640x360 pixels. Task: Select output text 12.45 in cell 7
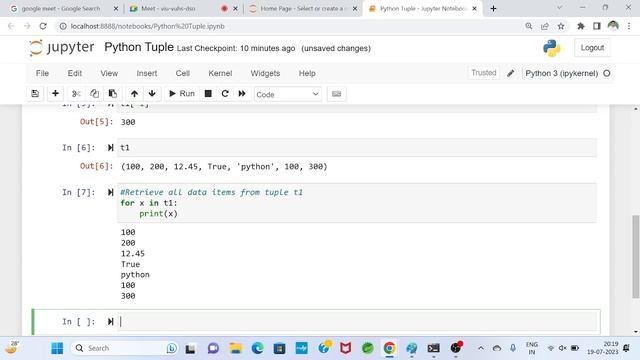click(x=133, y=253)
